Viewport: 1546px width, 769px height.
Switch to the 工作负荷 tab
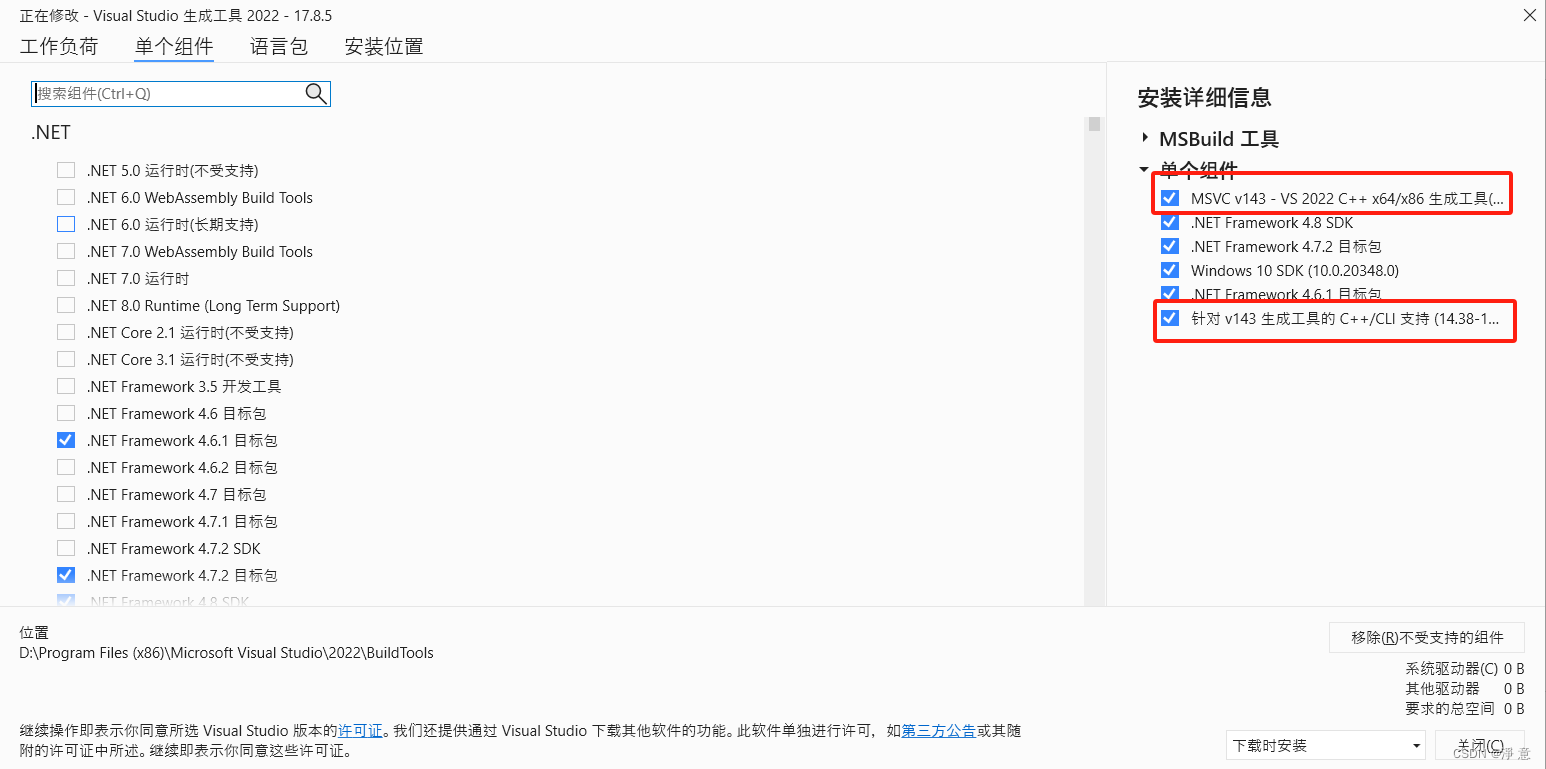[59, 46]
